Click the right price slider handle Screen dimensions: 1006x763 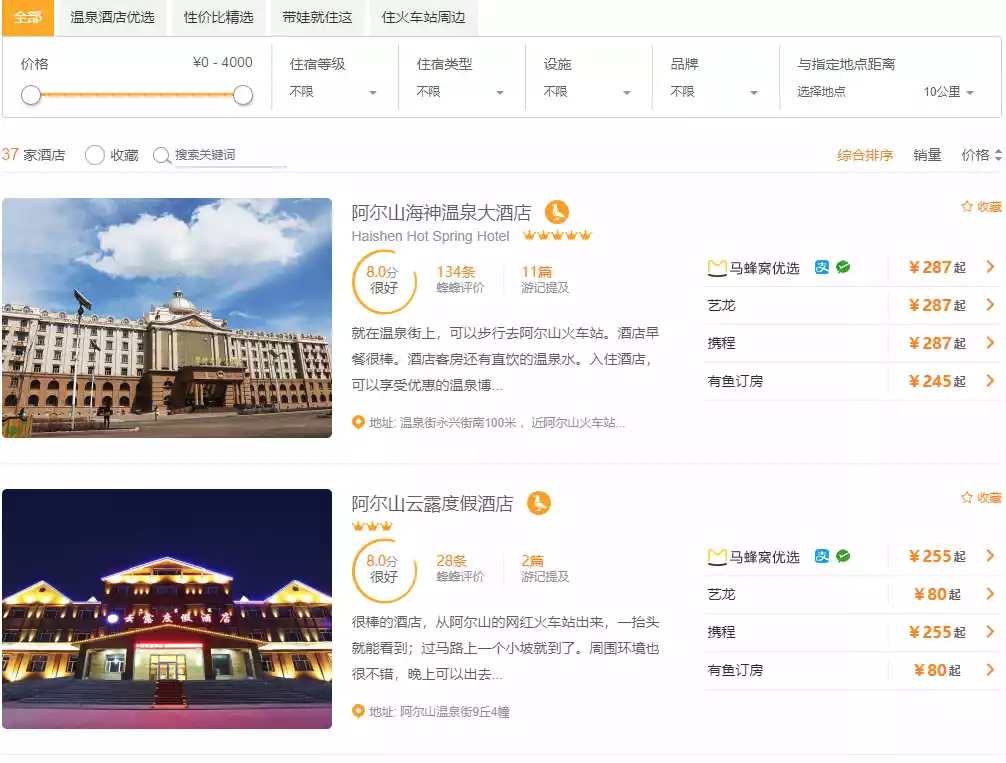[x=243, y=95]
